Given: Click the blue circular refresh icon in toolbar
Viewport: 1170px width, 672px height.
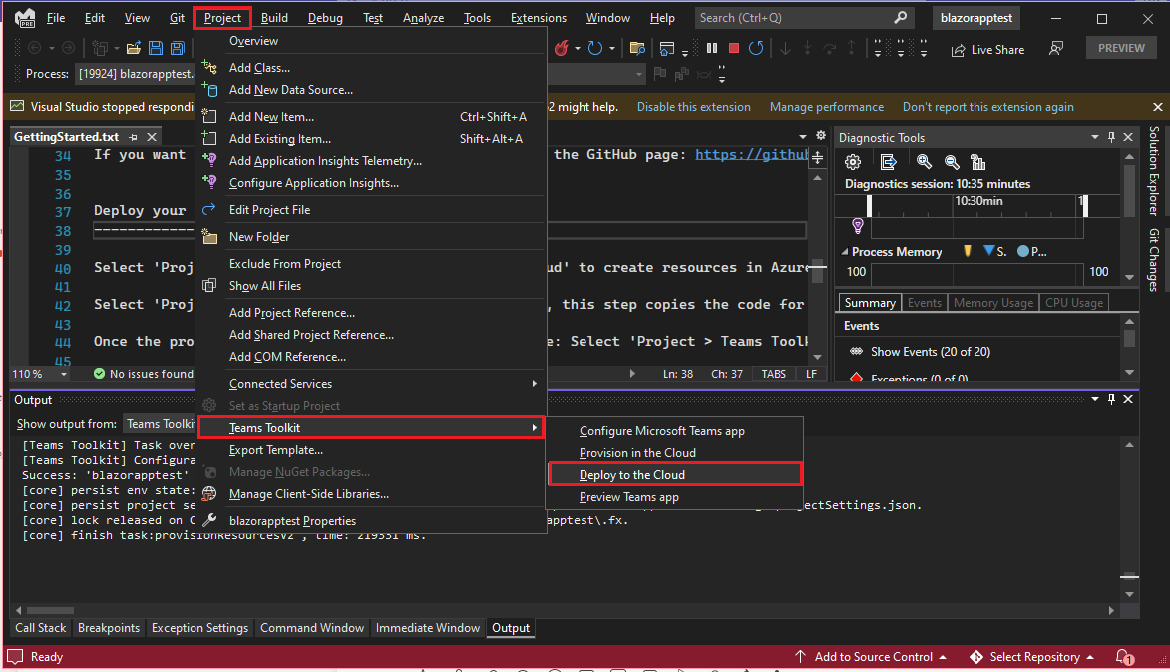Looking at the screenshot, I should (595, 48).
